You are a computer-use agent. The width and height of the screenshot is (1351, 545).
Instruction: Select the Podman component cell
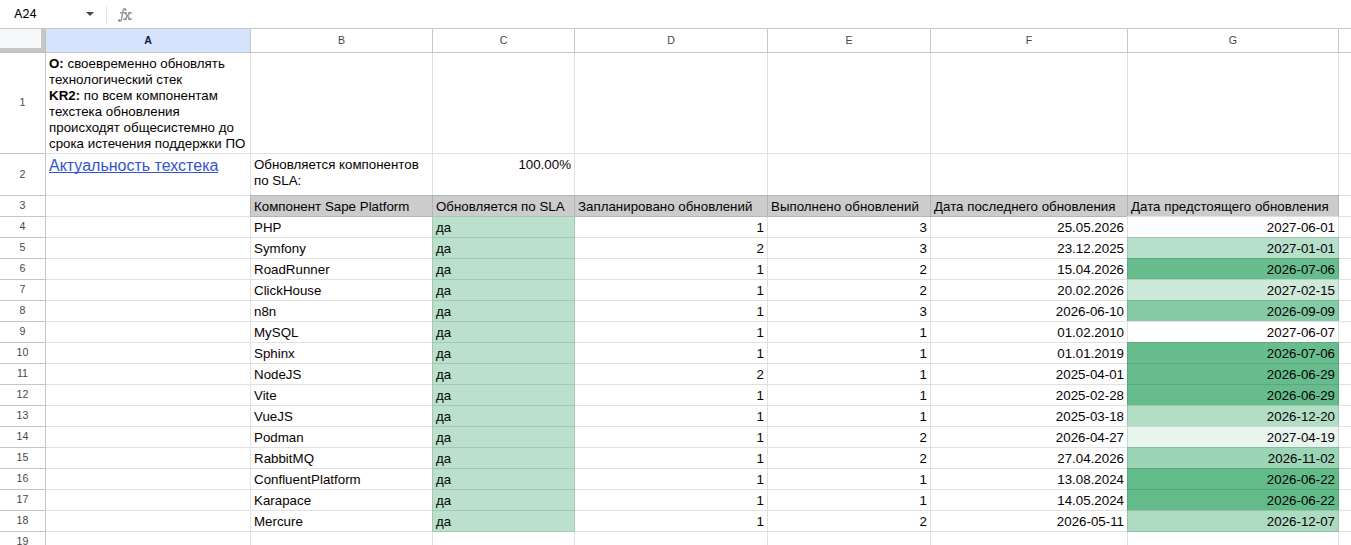point(341,437)
